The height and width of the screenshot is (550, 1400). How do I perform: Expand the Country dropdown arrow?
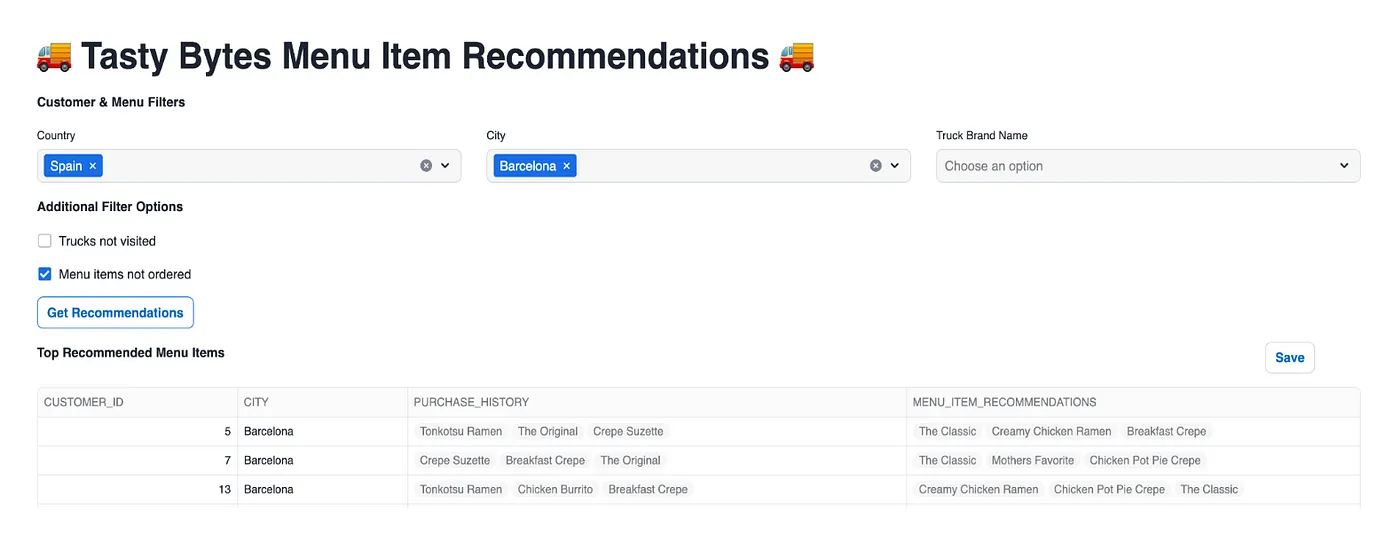(445, 166)
